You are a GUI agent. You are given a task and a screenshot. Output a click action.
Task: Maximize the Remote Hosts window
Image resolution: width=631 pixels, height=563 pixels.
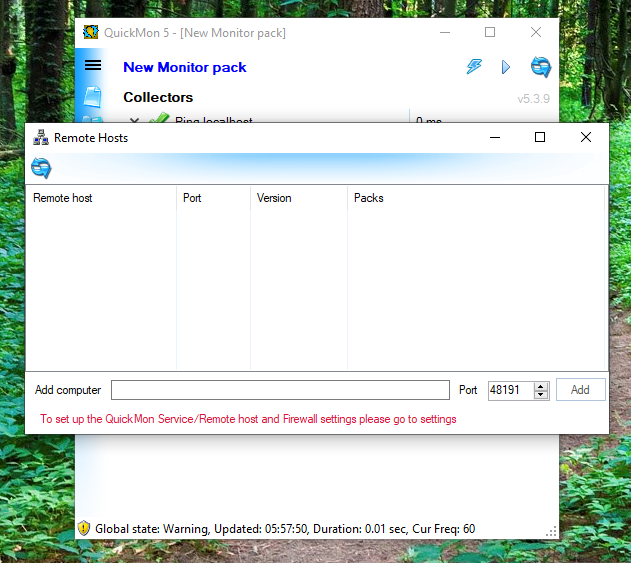[x=540, y=137]
